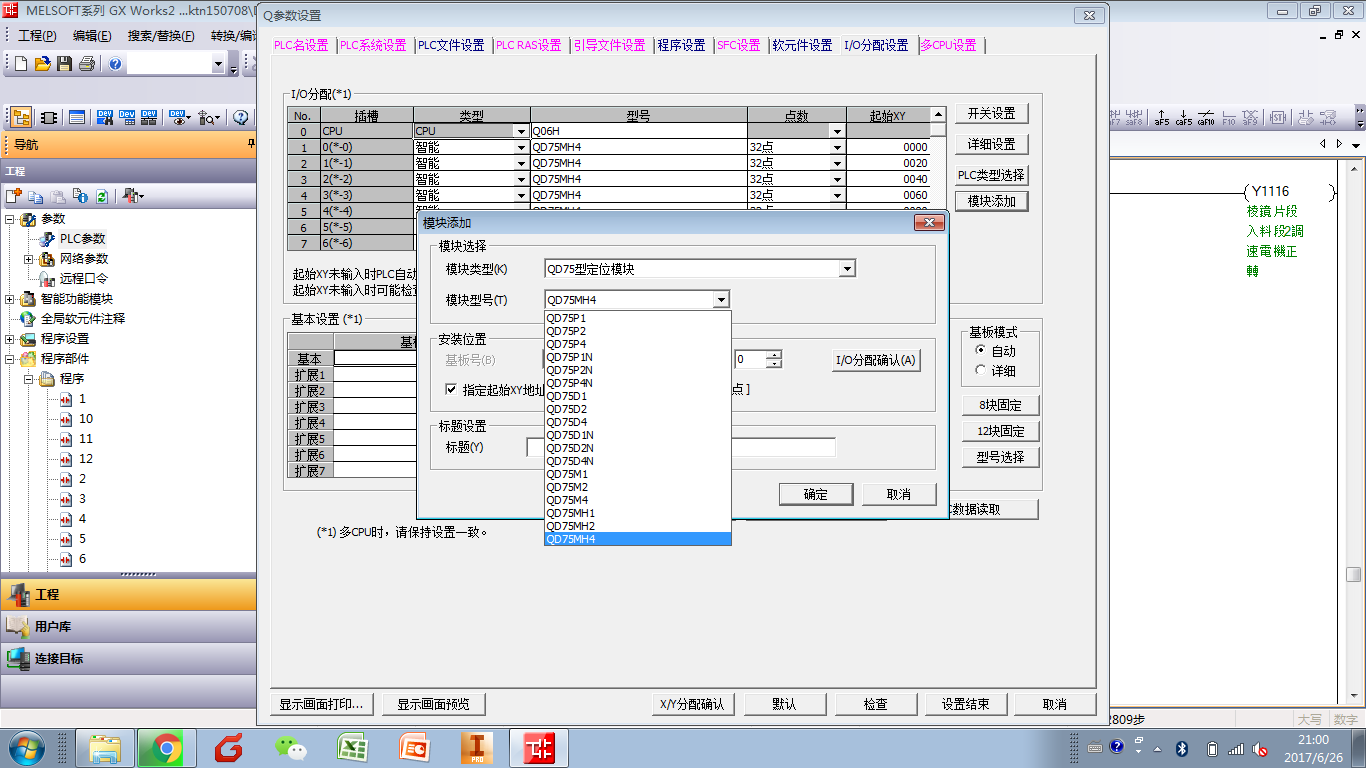Click the New project blank page icon
This screenshot has width=1366, height=768.
(x=21, y=64)
